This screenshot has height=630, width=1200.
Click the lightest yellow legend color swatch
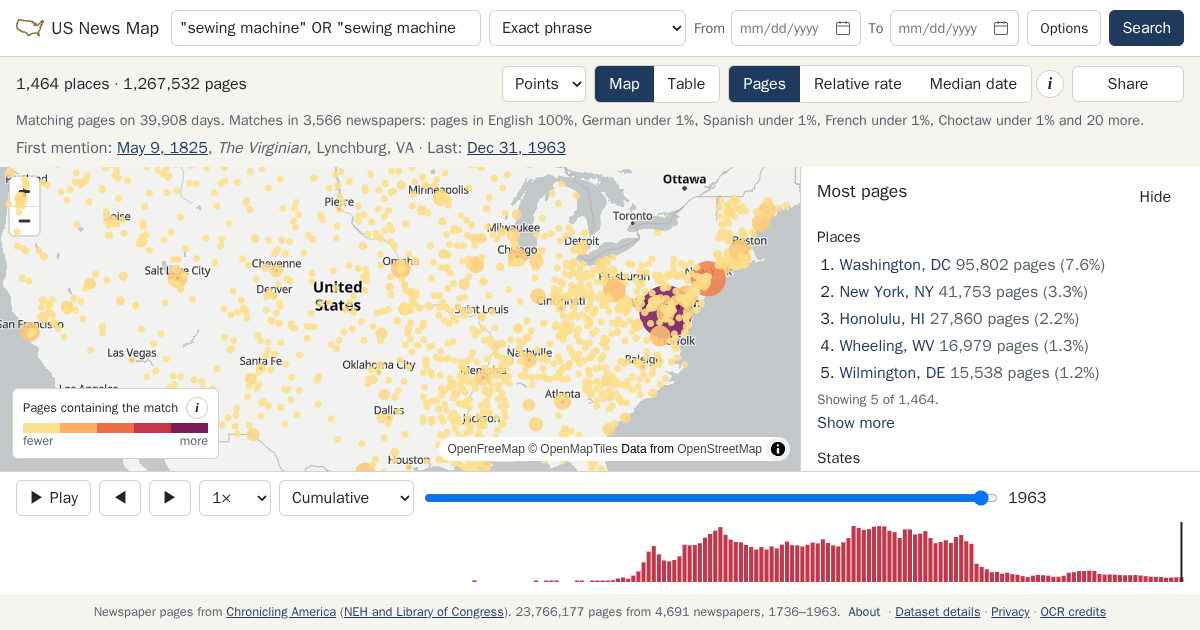point(41,428)
